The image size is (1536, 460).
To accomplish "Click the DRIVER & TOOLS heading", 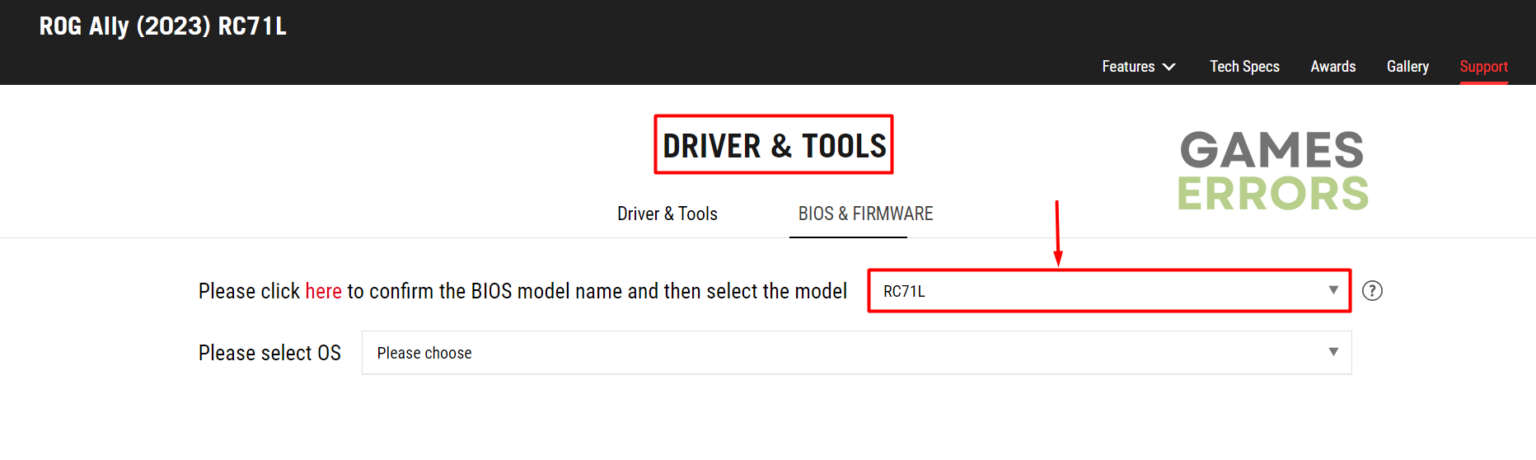I will [774, 146].
